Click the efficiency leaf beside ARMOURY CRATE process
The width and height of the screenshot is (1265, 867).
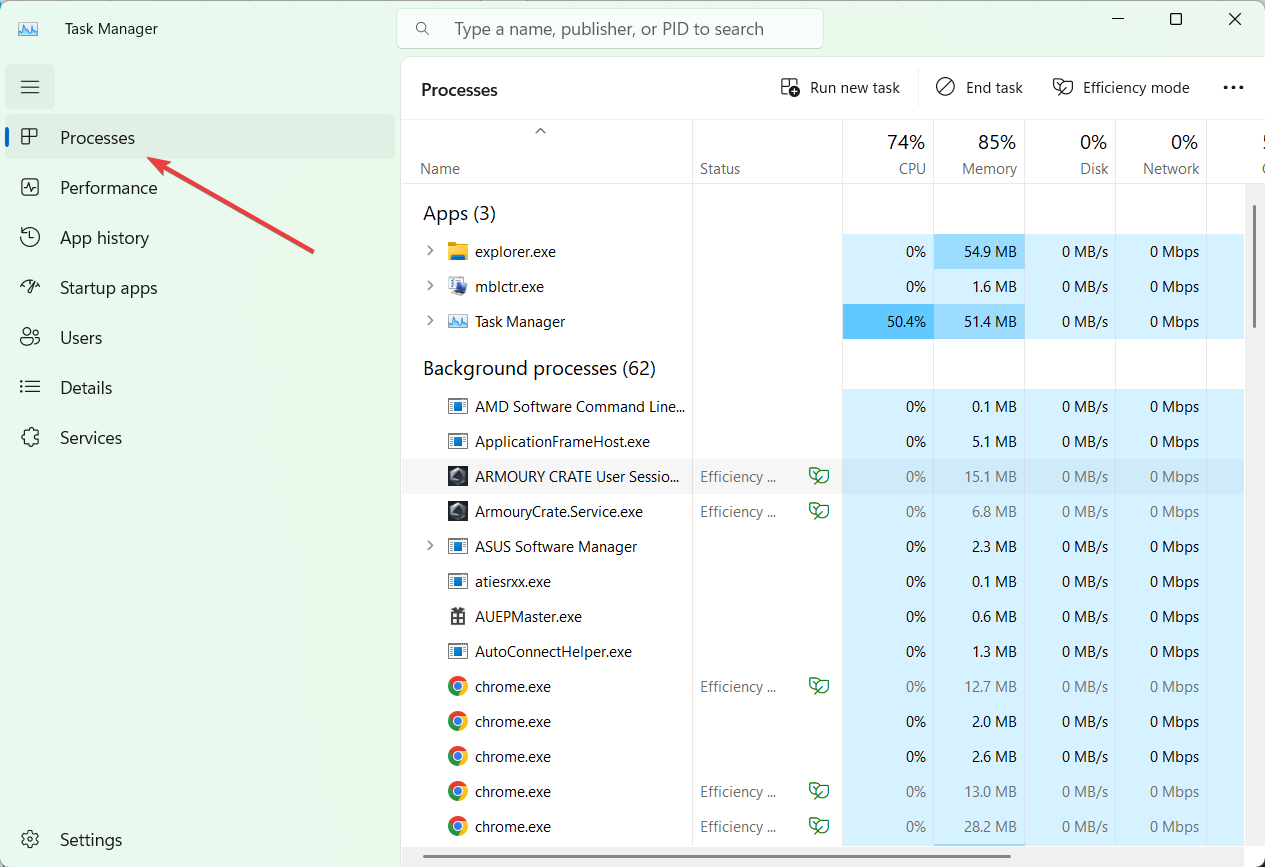819,476
